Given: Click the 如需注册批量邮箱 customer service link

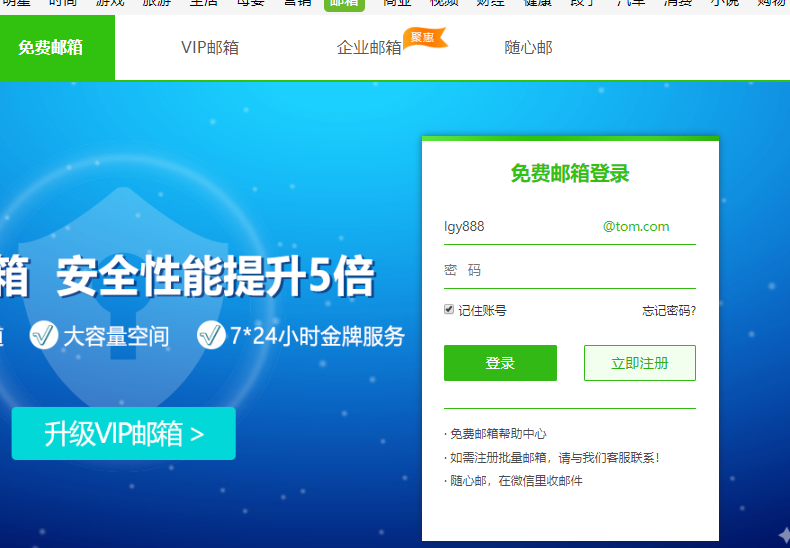Looking at the screenshot, I should [555, 458].
